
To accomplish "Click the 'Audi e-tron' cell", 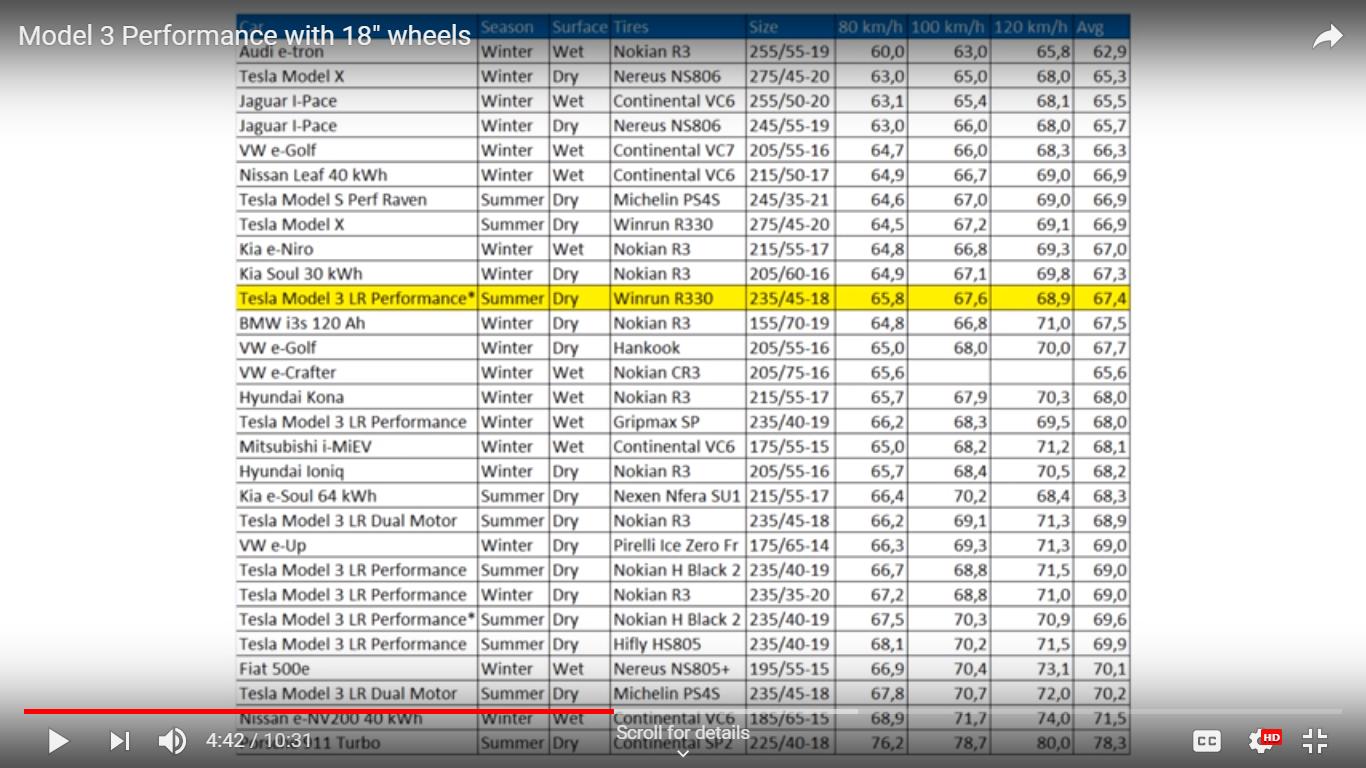I will [x=357, y=52].
